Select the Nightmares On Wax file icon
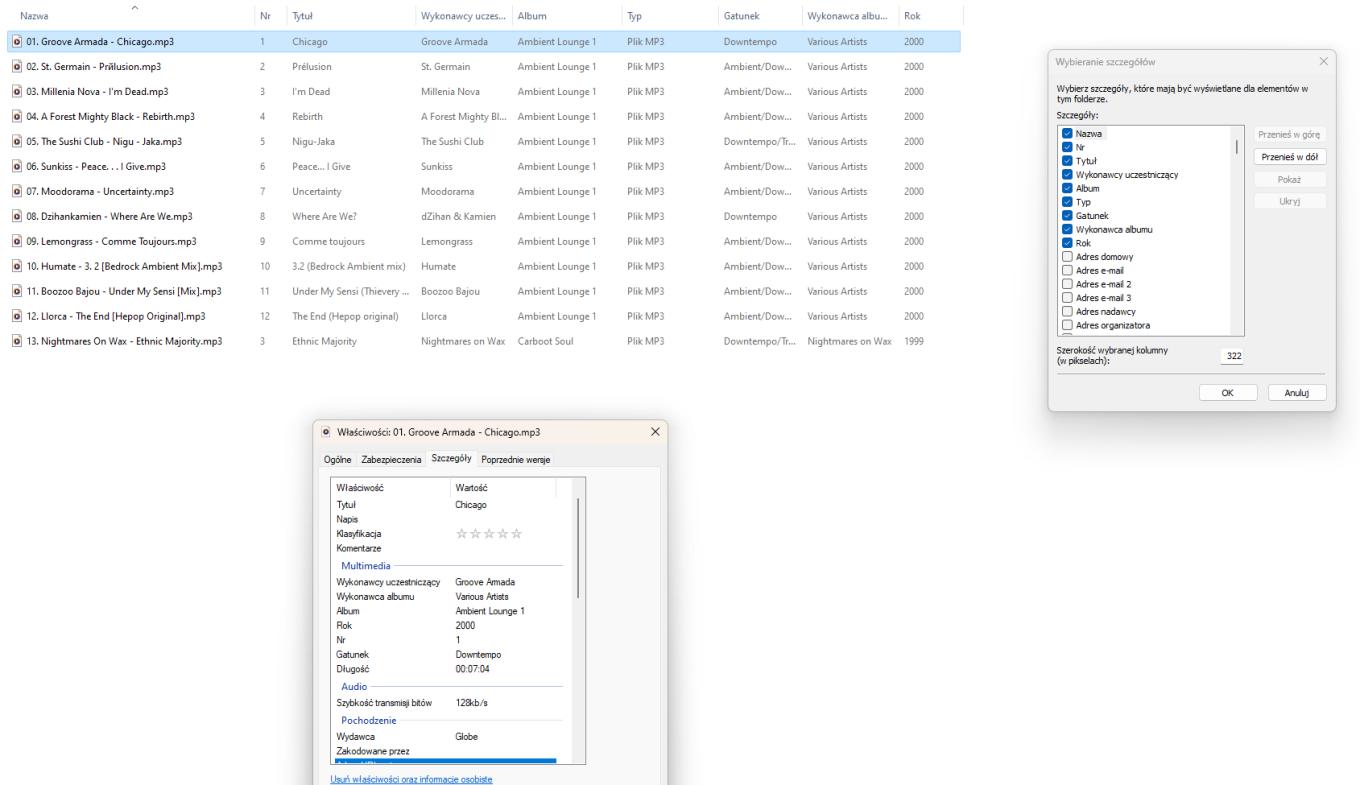This screenshot has width=1360, height=785. [17, 341]
